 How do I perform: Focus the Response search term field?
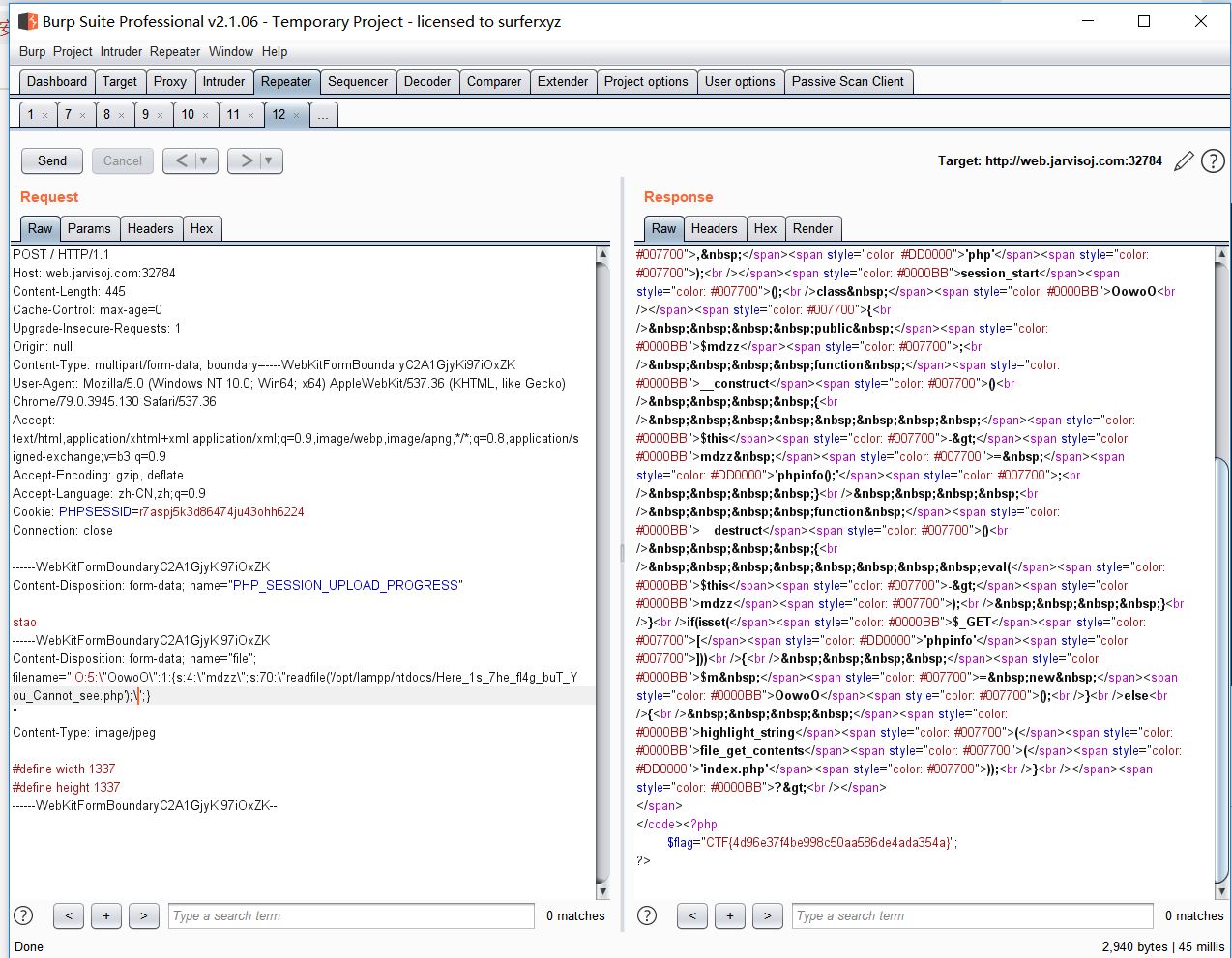[975, 915]
